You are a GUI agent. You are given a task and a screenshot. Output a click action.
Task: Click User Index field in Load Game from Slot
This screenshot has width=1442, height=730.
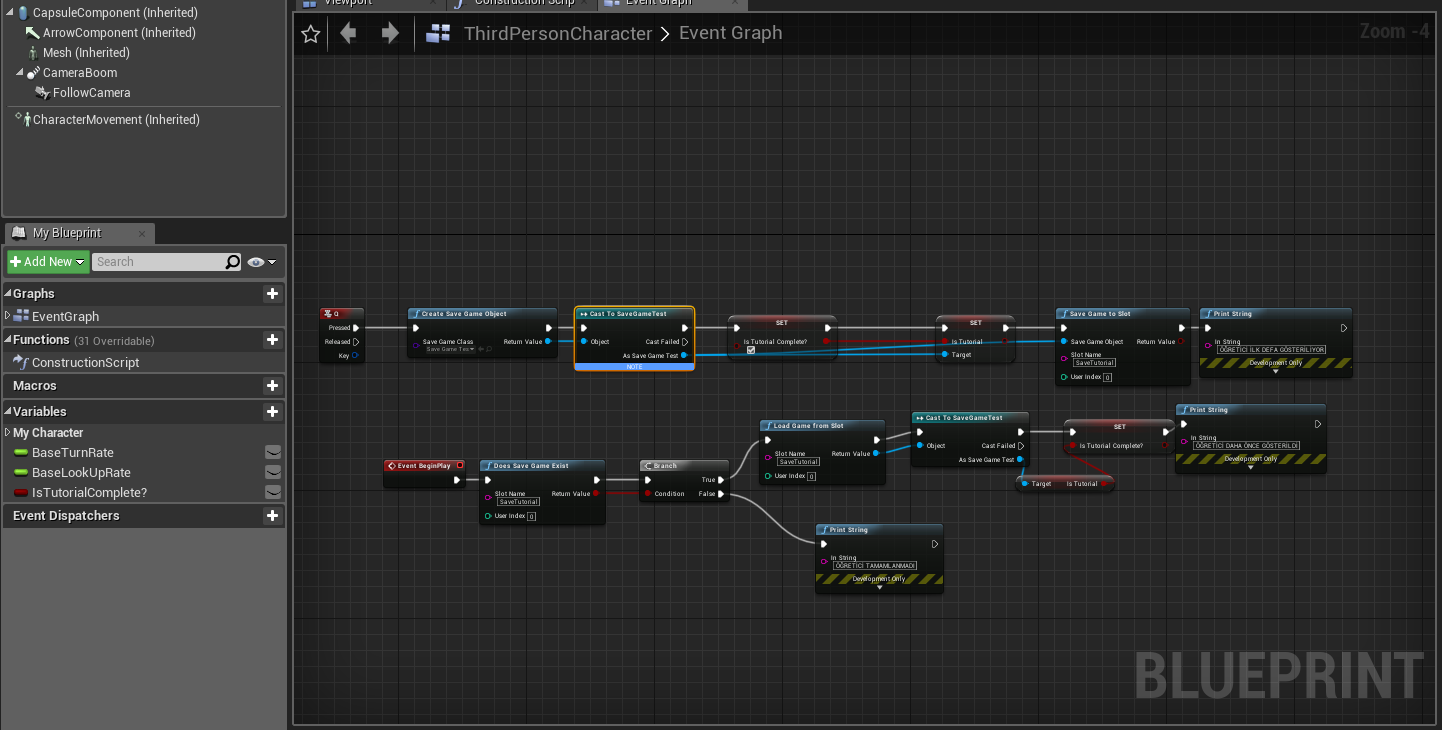coord(812,476)
